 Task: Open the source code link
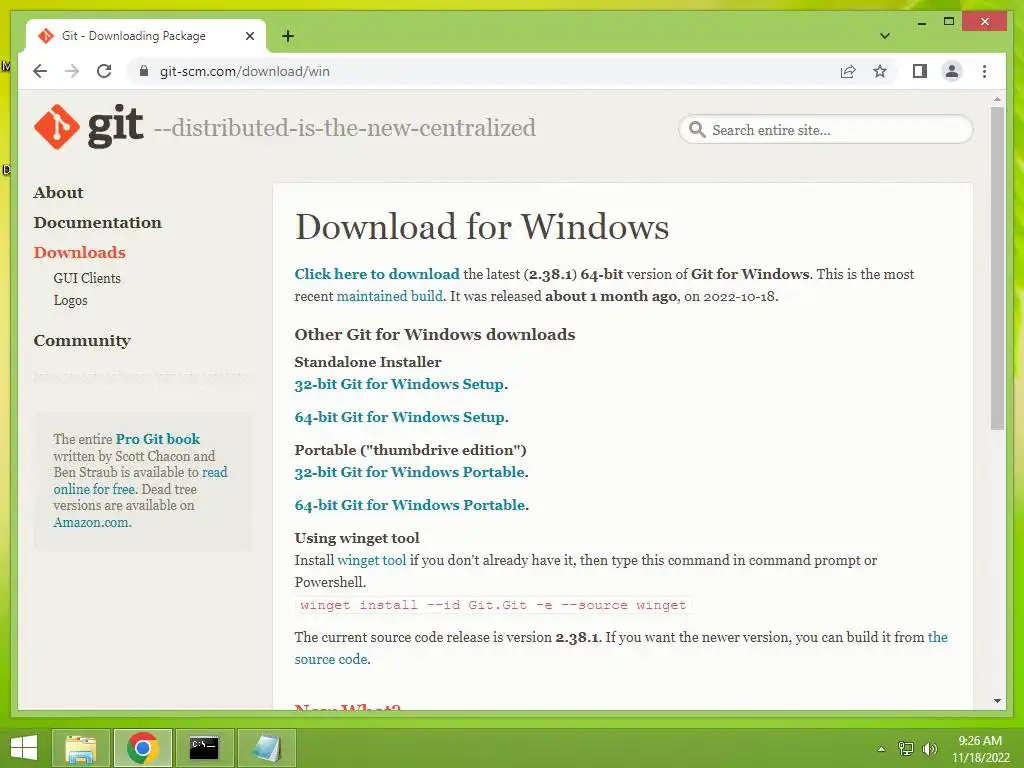coord(330,660)
